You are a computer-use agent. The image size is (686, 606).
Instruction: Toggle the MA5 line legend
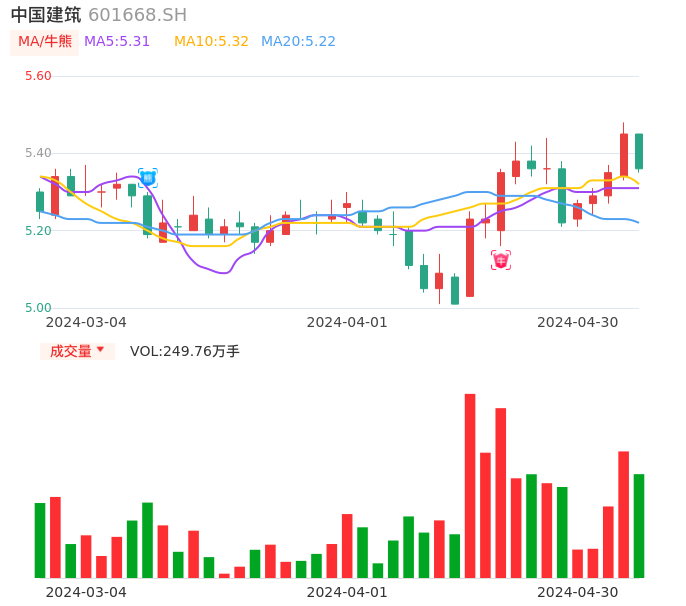[x=117, y=42]
